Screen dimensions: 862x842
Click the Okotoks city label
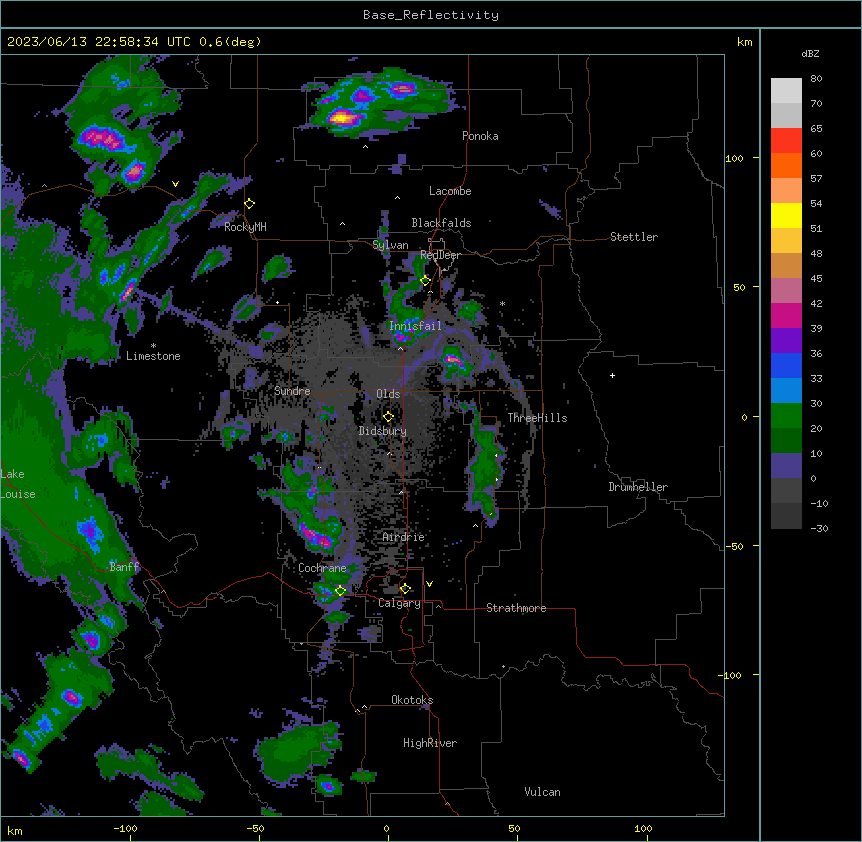(x=412, y=700)
